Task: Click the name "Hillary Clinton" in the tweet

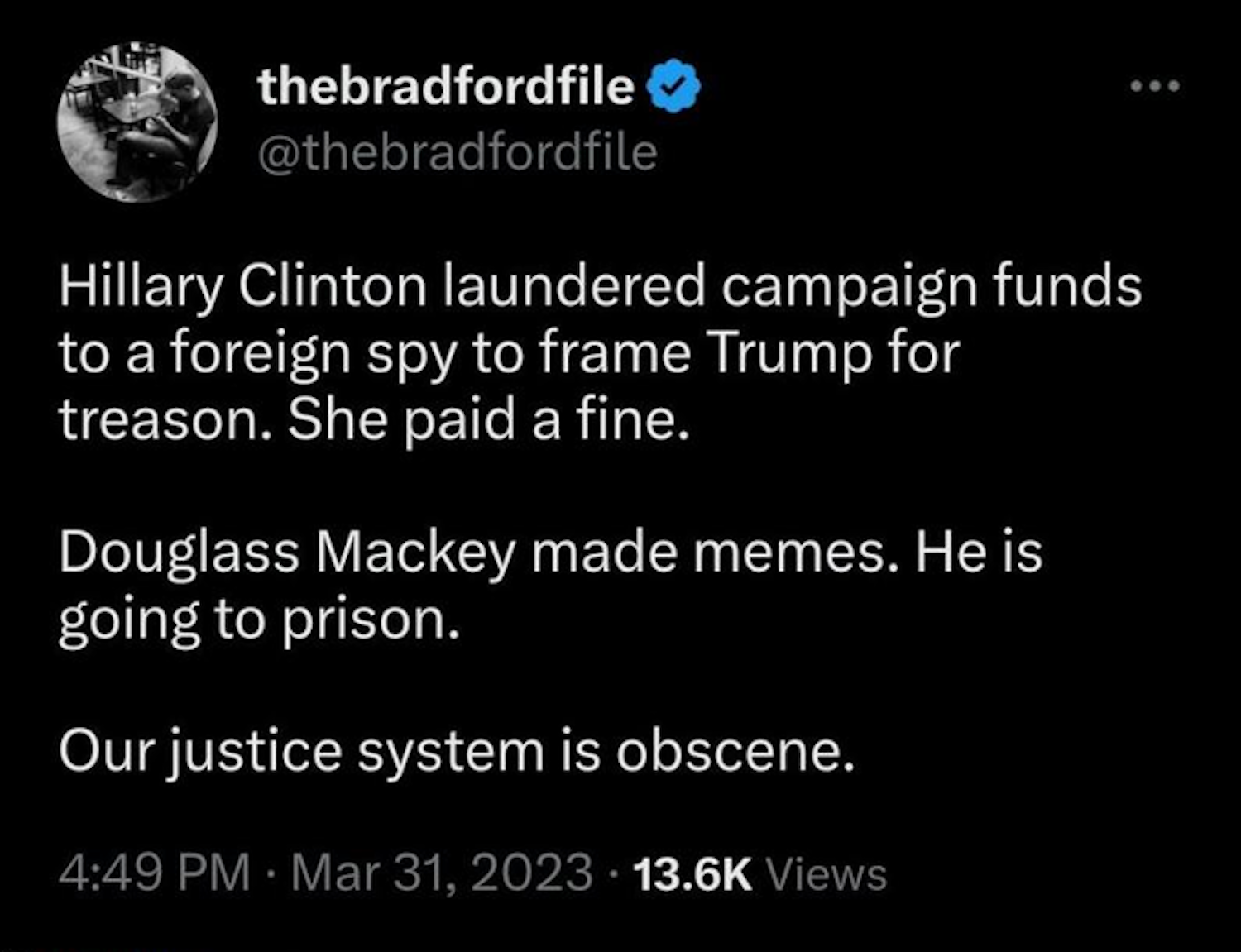Action: (242, 287)
